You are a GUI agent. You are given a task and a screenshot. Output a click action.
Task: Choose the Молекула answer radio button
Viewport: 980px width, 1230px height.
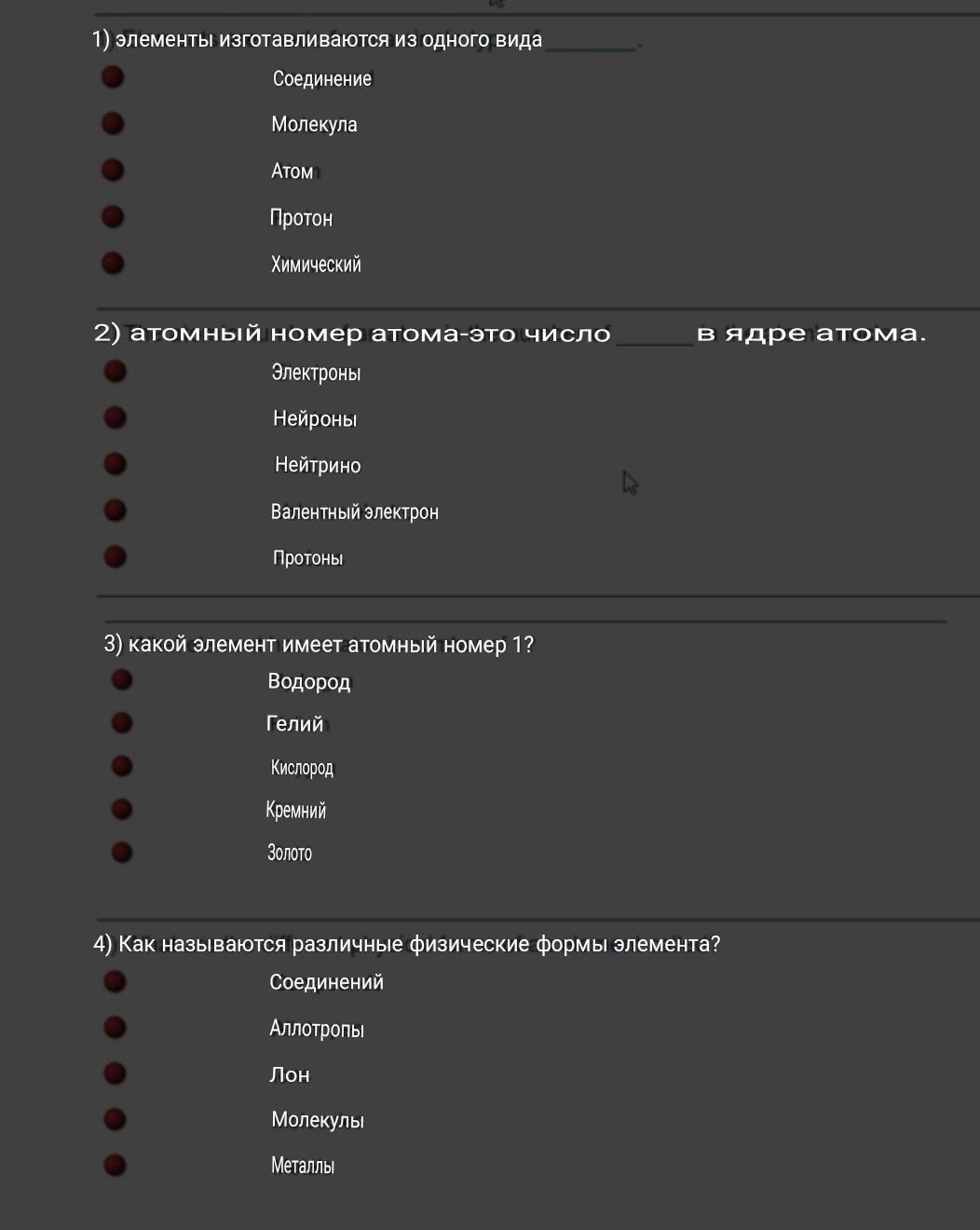tap(113, 123)
